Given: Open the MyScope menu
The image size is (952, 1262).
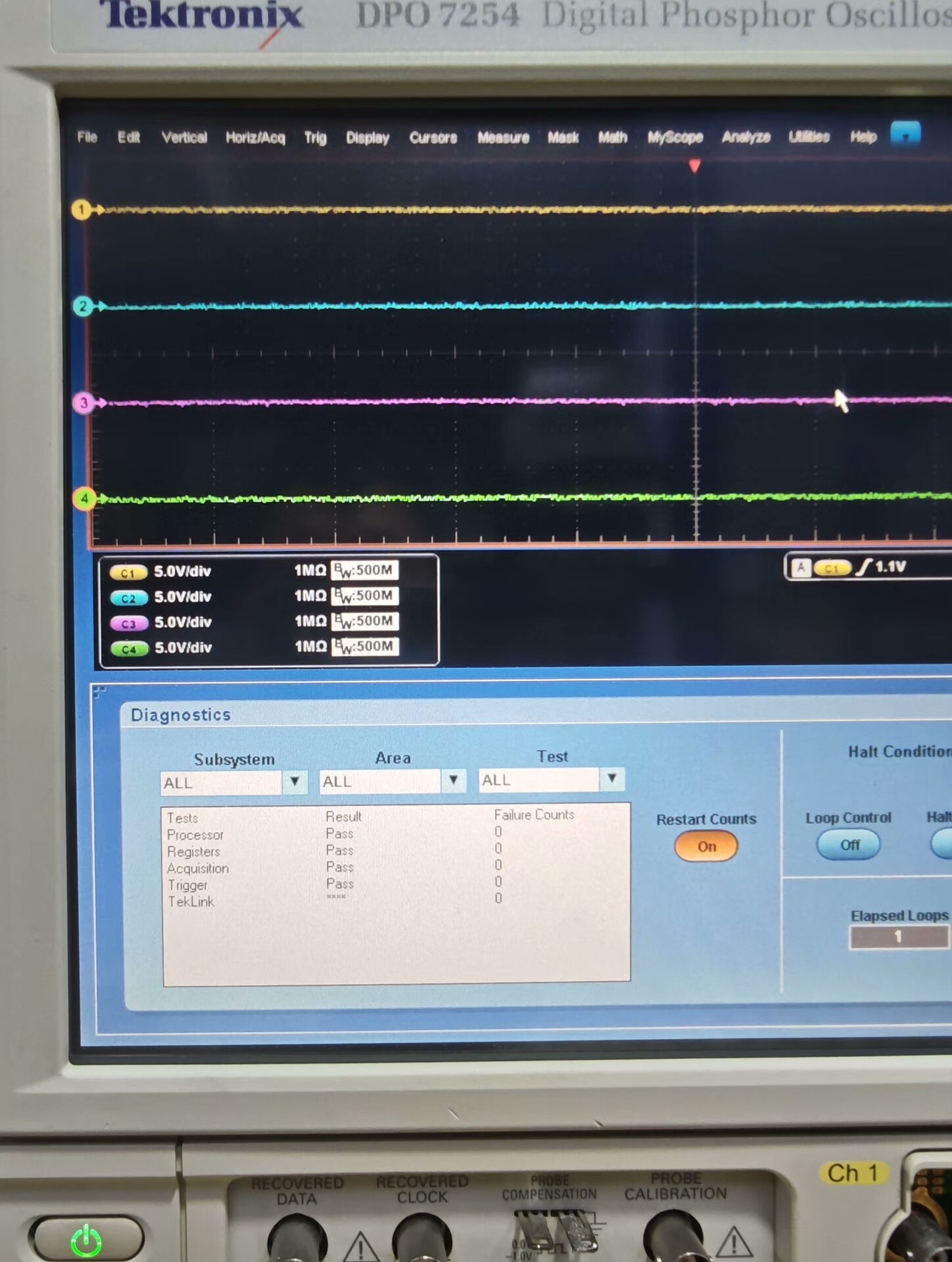Looking at the screenshot, I should [x=675, y=137].
